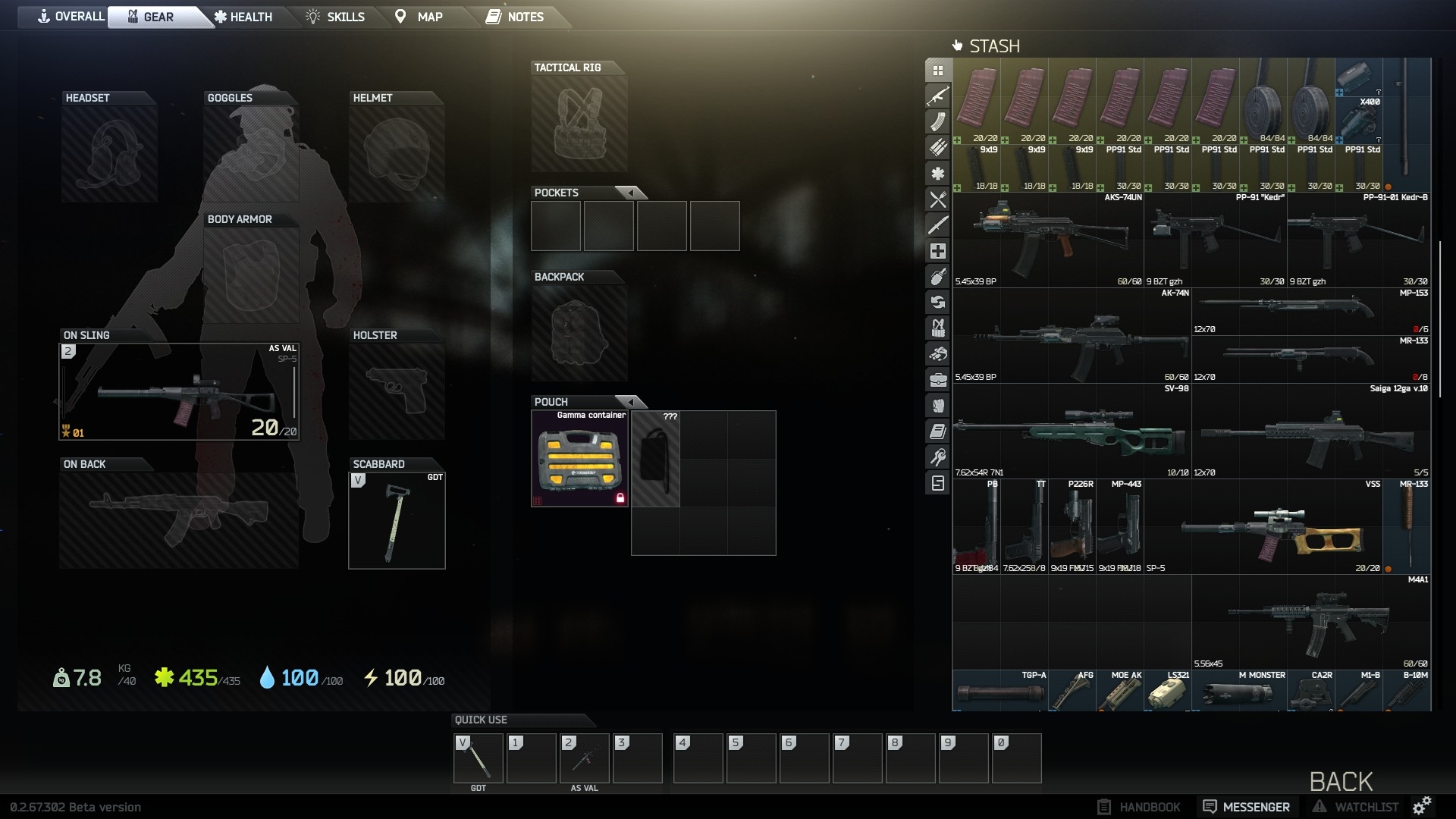Switch to the Health tab
This screenshot has width=1456, height=819.
coord(243,17)
